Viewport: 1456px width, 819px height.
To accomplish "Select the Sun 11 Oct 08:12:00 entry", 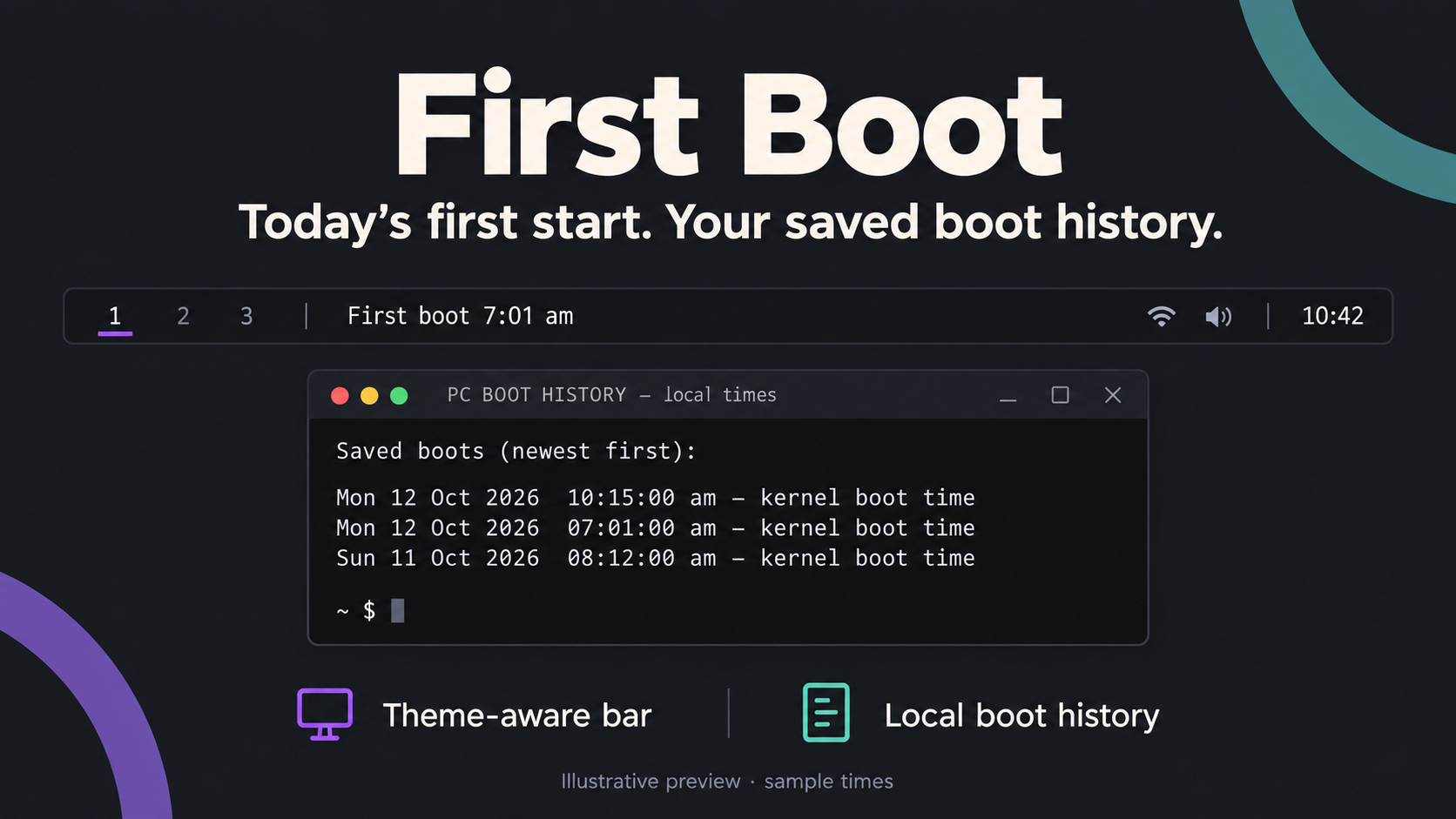I will (x=656, y=558).
